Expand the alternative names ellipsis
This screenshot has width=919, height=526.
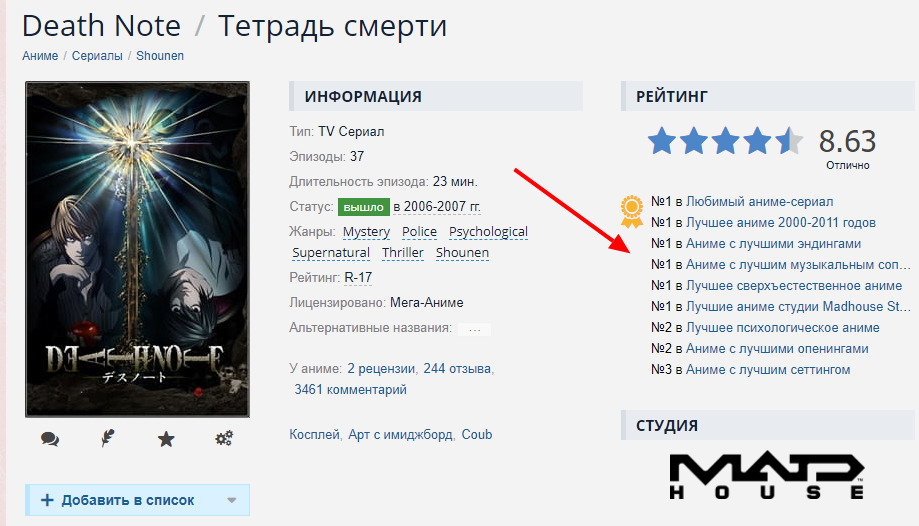click(x=475, y=329)
